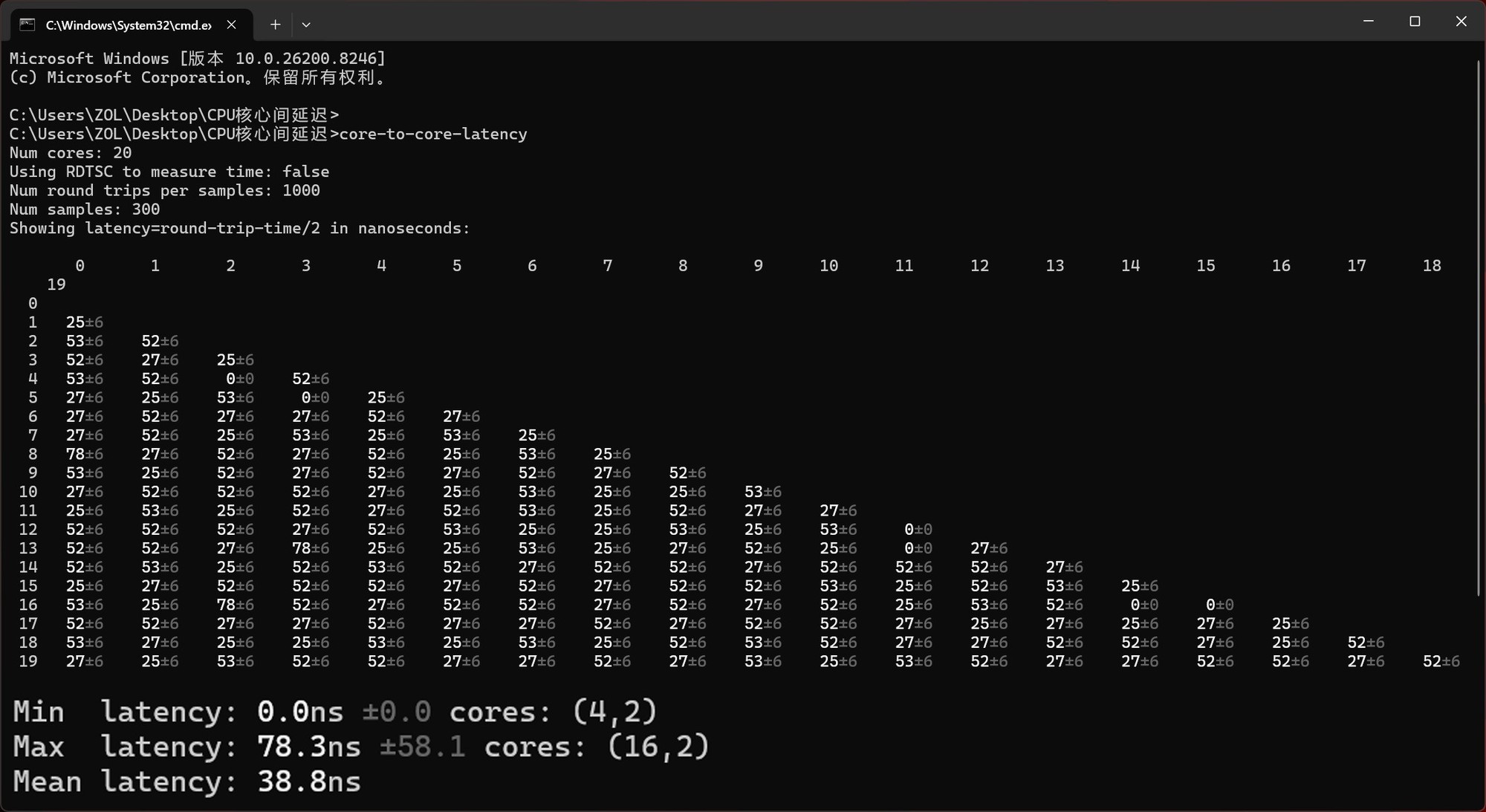Image resolution: width=1486 pixels, height=812 pixels.
Task: Click the 78±6 value in row 8
Action: pyautogui.click(x=85, y=454)
